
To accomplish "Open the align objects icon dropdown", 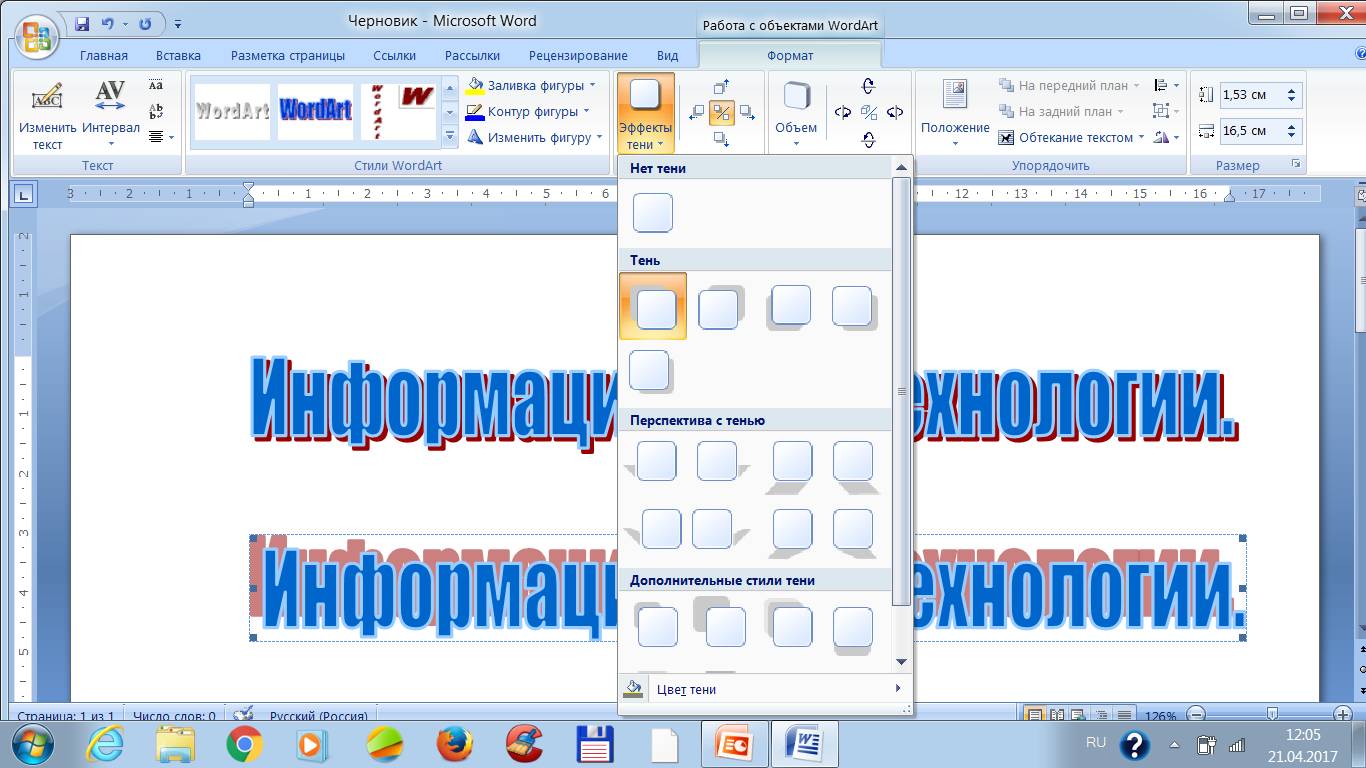I will tap(1166, 85).
